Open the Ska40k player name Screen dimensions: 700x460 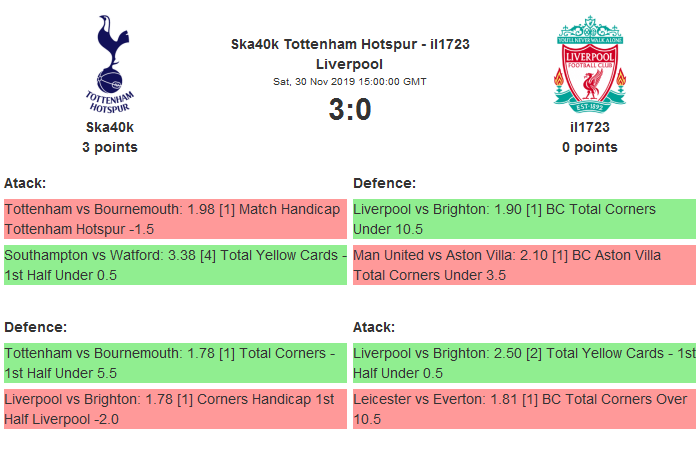click(110, 127)
